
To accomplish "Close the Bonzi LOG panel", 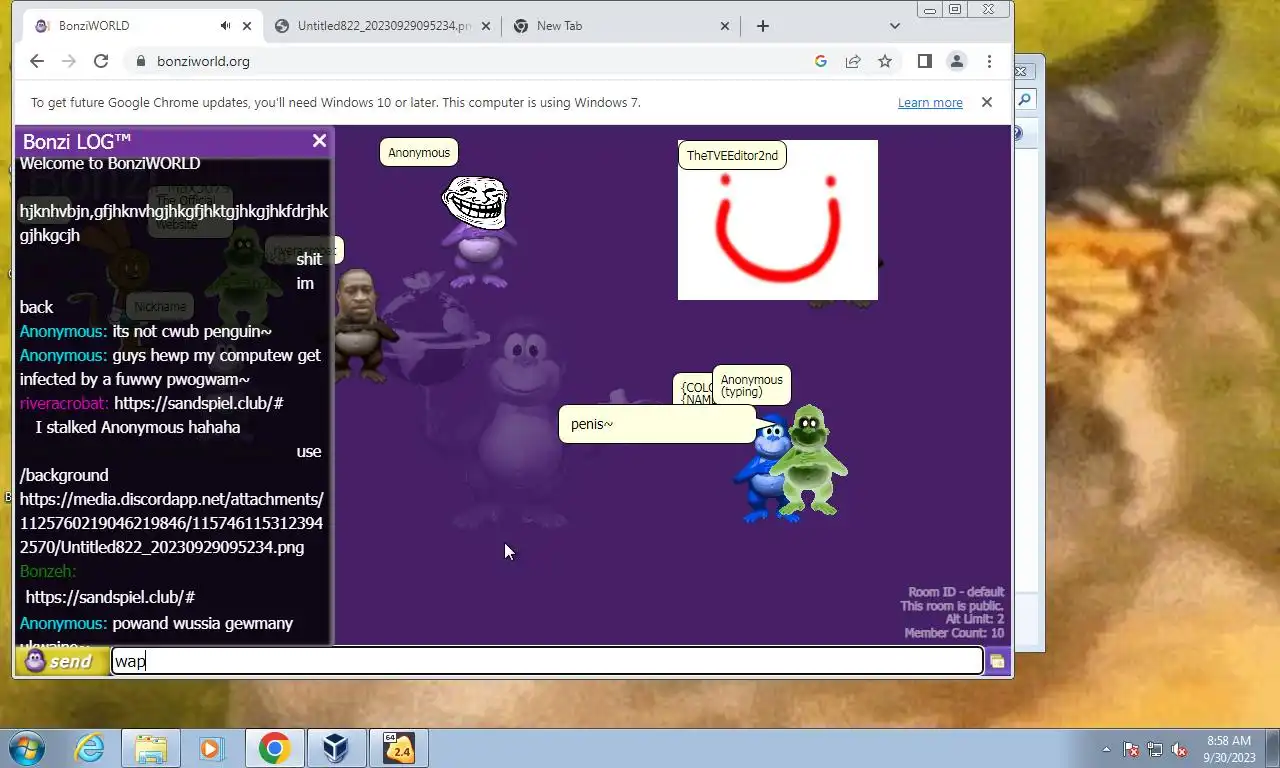I will [x=319, y=141].
